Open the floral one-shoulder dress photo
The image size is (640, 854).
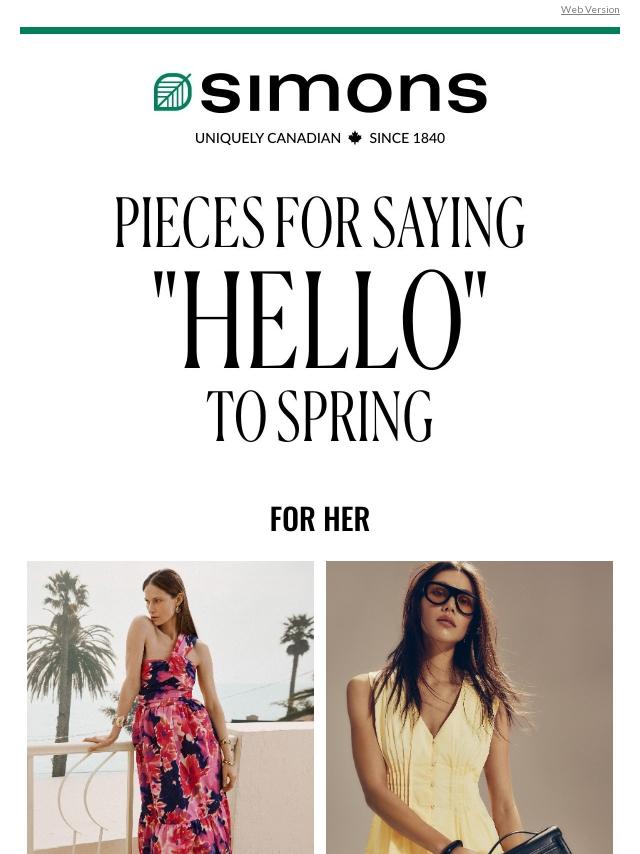(x=170, y=707)
